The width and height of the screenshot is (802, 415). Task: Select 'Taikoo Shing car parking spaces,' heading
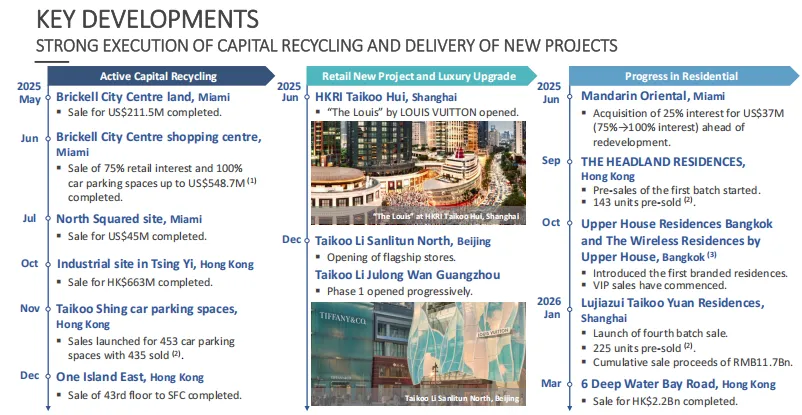[x=147, y=309]
